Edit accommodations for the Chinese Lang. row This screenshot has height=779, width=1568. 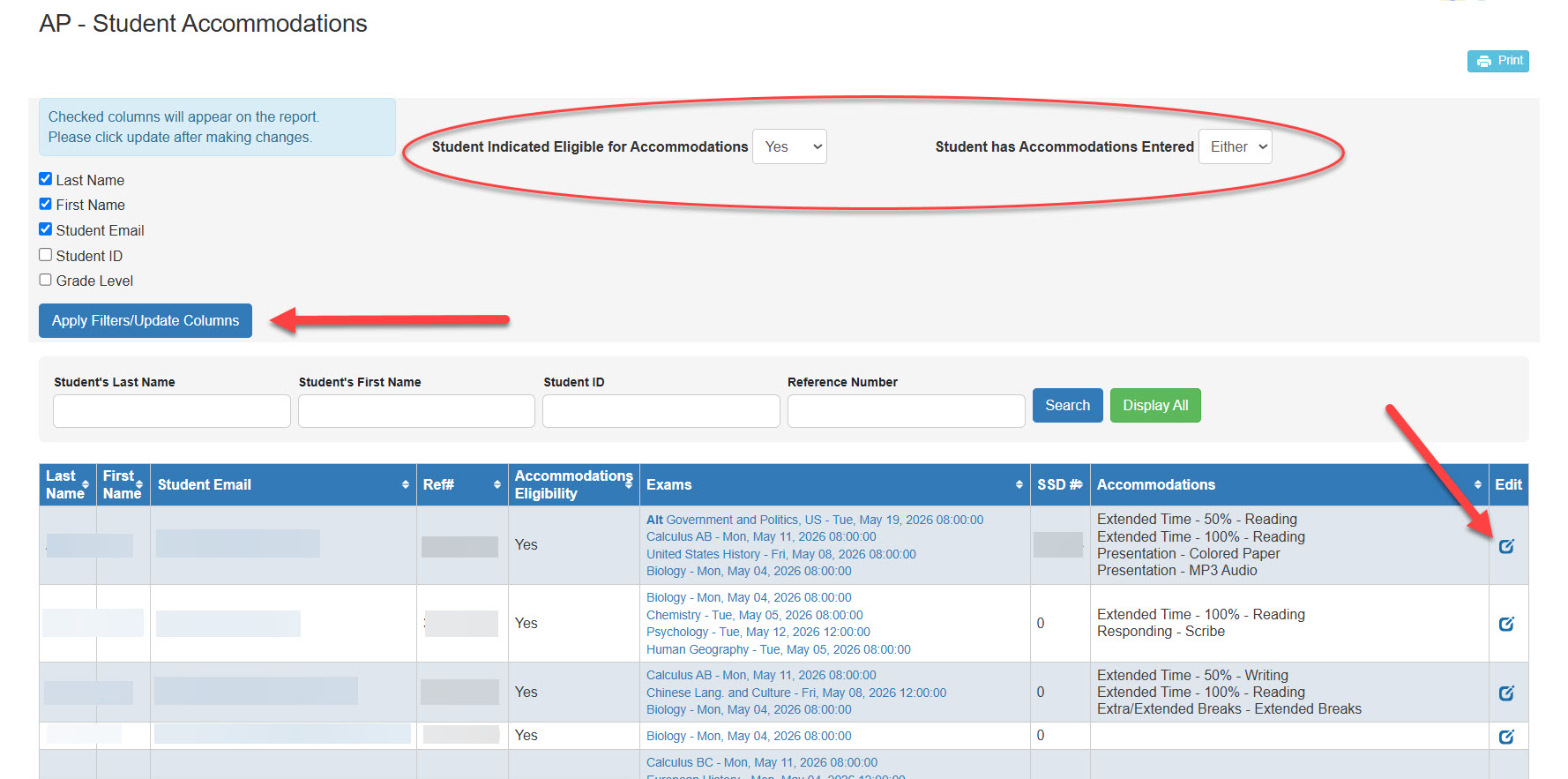click(x=1506, y=693)
